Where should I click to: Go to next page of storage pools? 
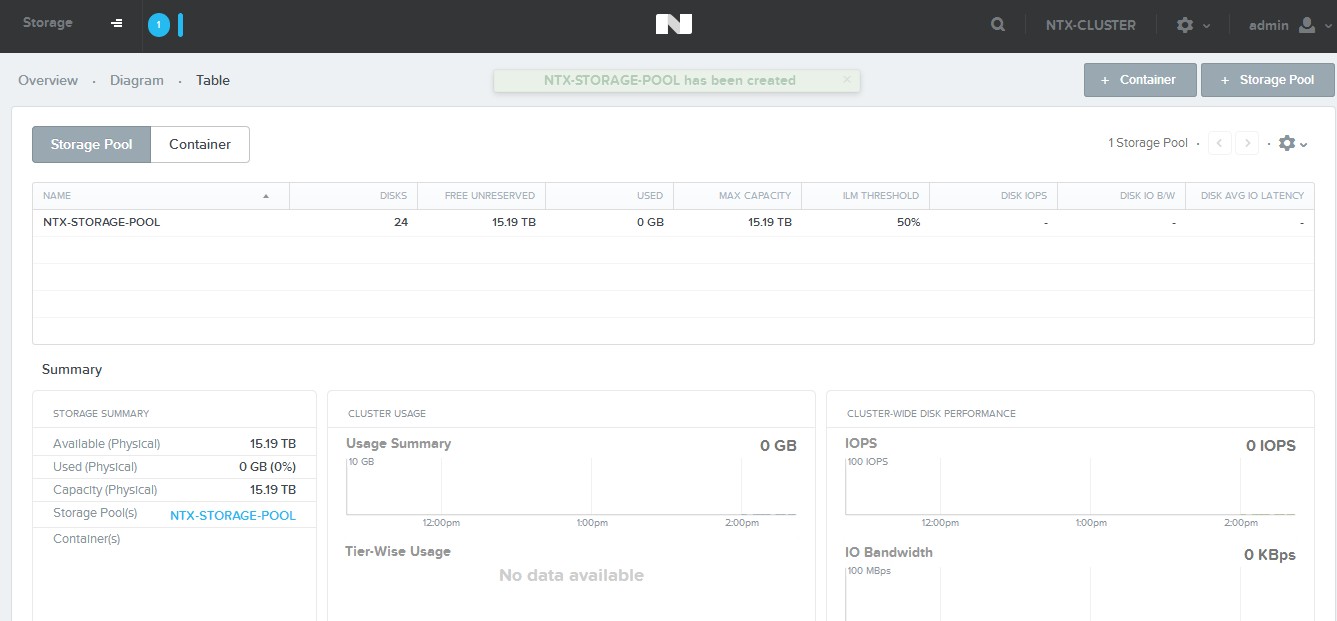pos(1246,143)
